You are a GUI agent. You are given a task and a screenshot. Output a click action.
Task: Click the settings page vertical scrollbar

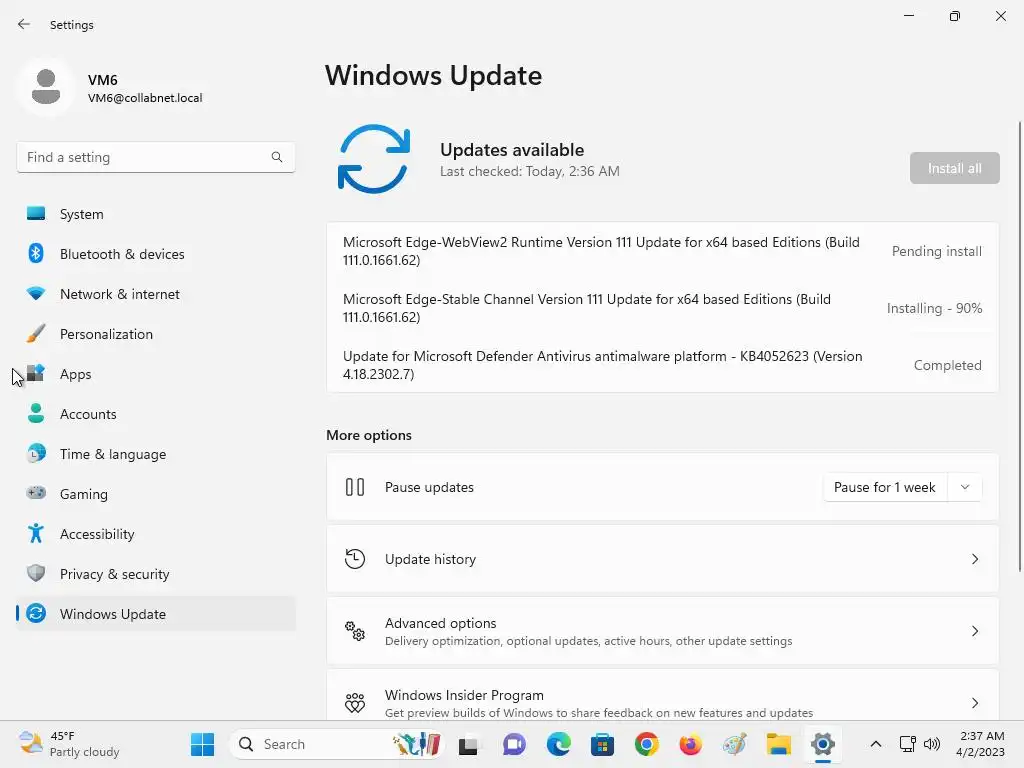(x=1019, y=346)
